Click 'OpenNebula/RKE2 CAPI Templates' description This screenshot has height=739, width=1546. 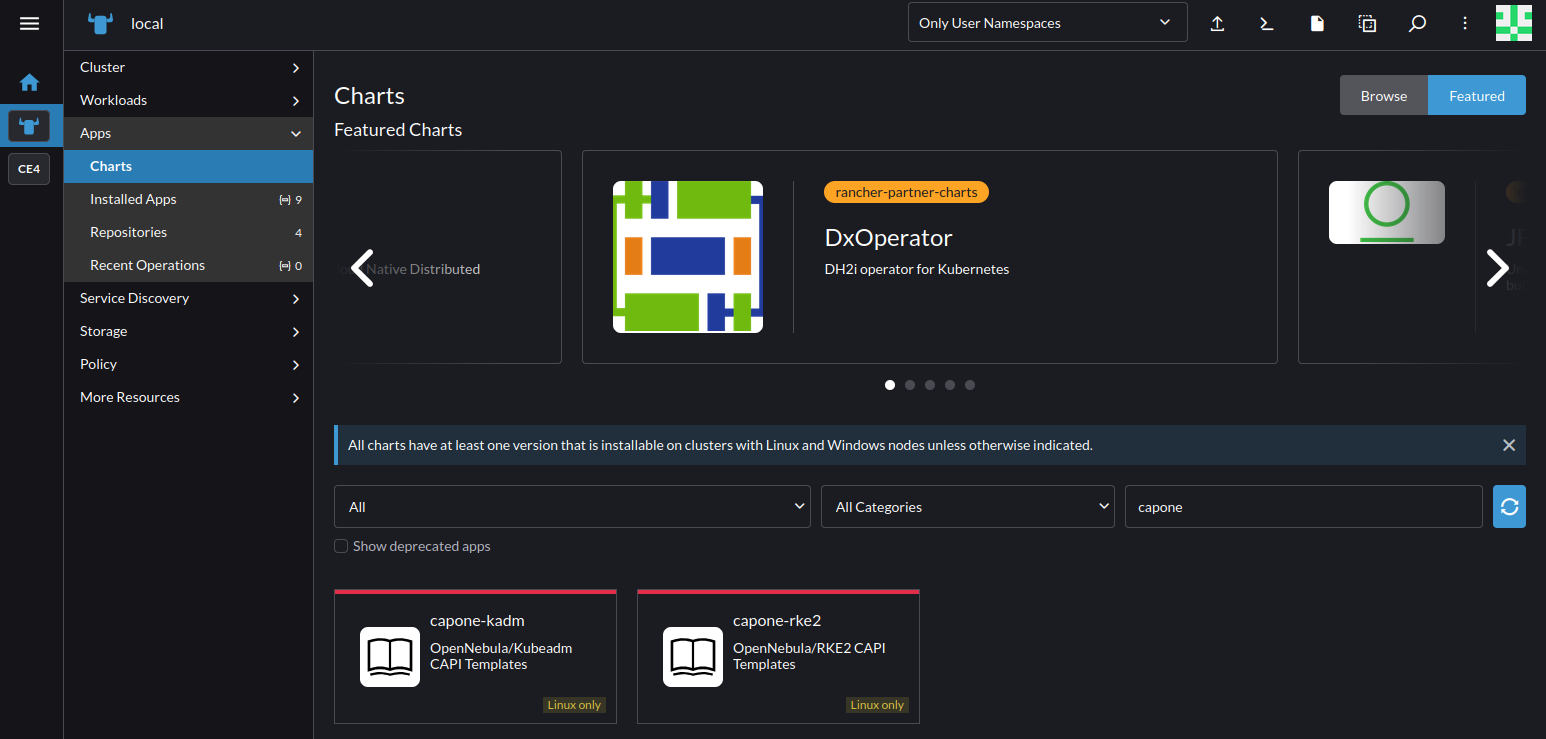(809, 656)
